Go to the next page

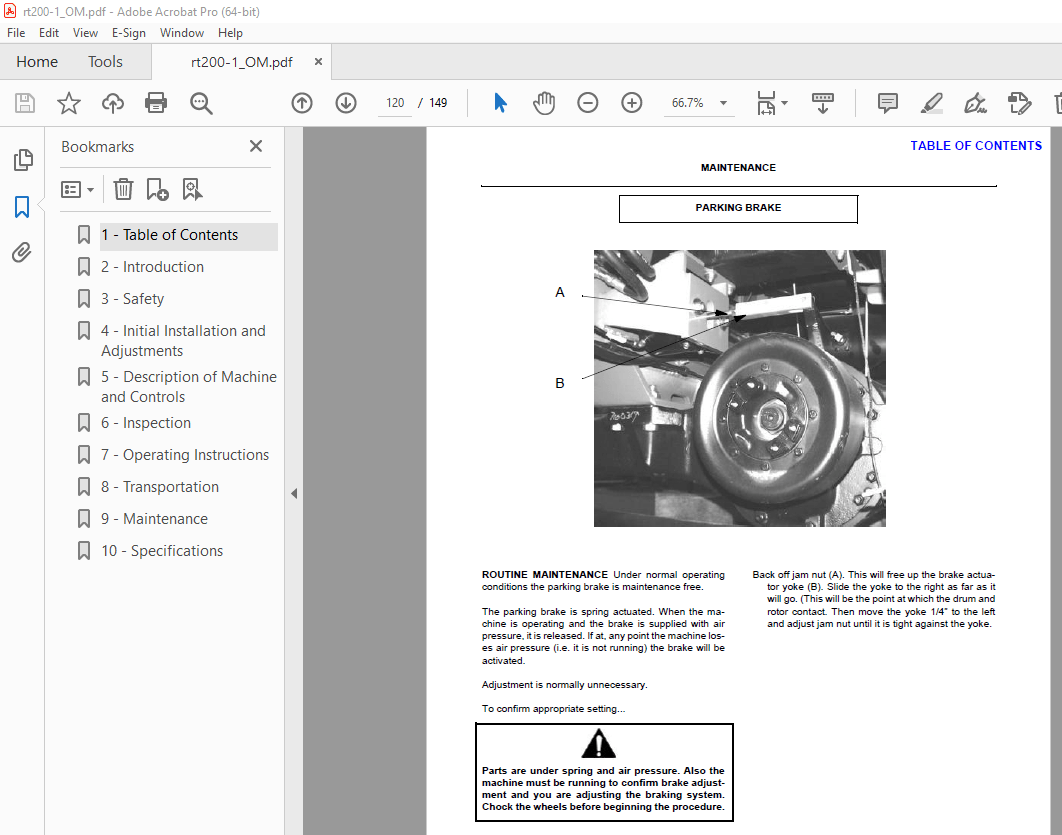(345, 102)
